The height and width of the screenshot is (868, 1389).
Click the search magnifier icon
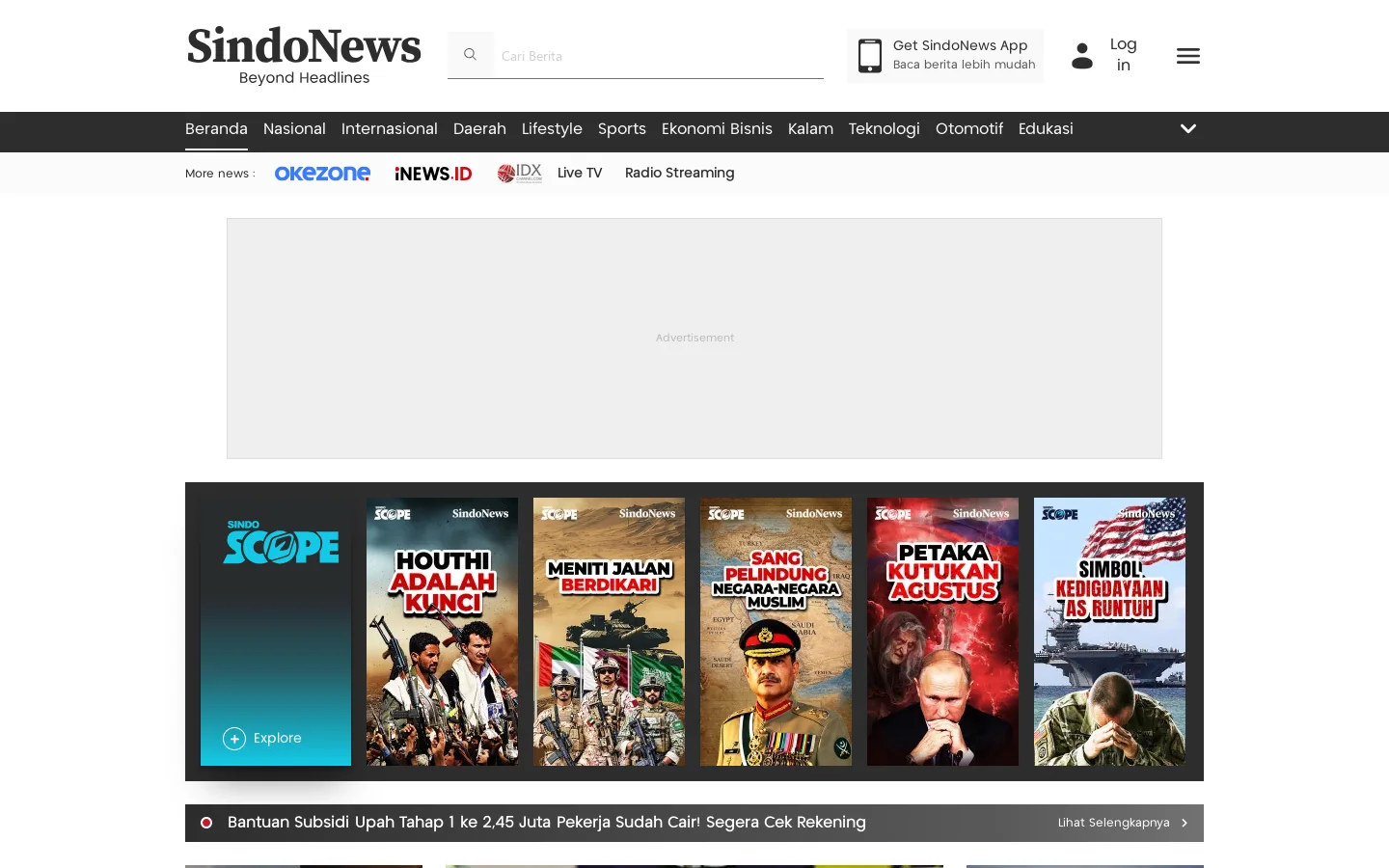pyautogui.click(x=470, y=55)
